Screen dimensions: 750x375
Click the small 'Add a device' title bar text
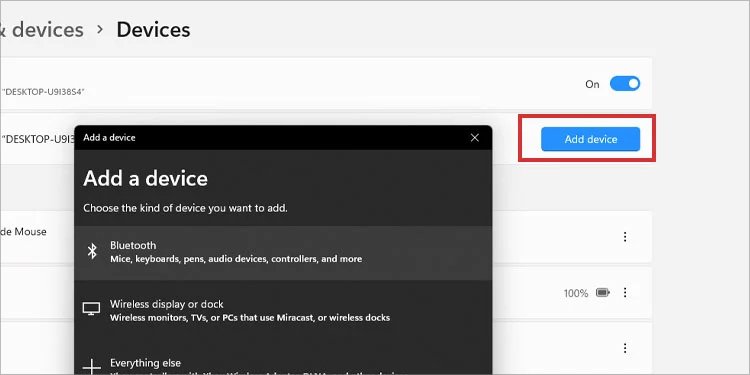tap(109, 138)
